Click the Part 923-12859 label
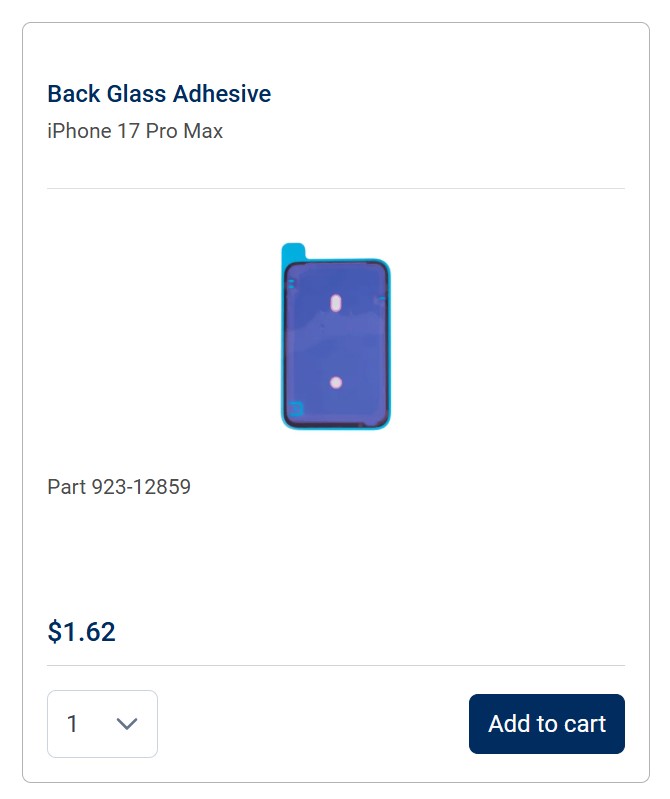Image resolution: width=670 pixels, height=799 pixels. click(119, 487)
